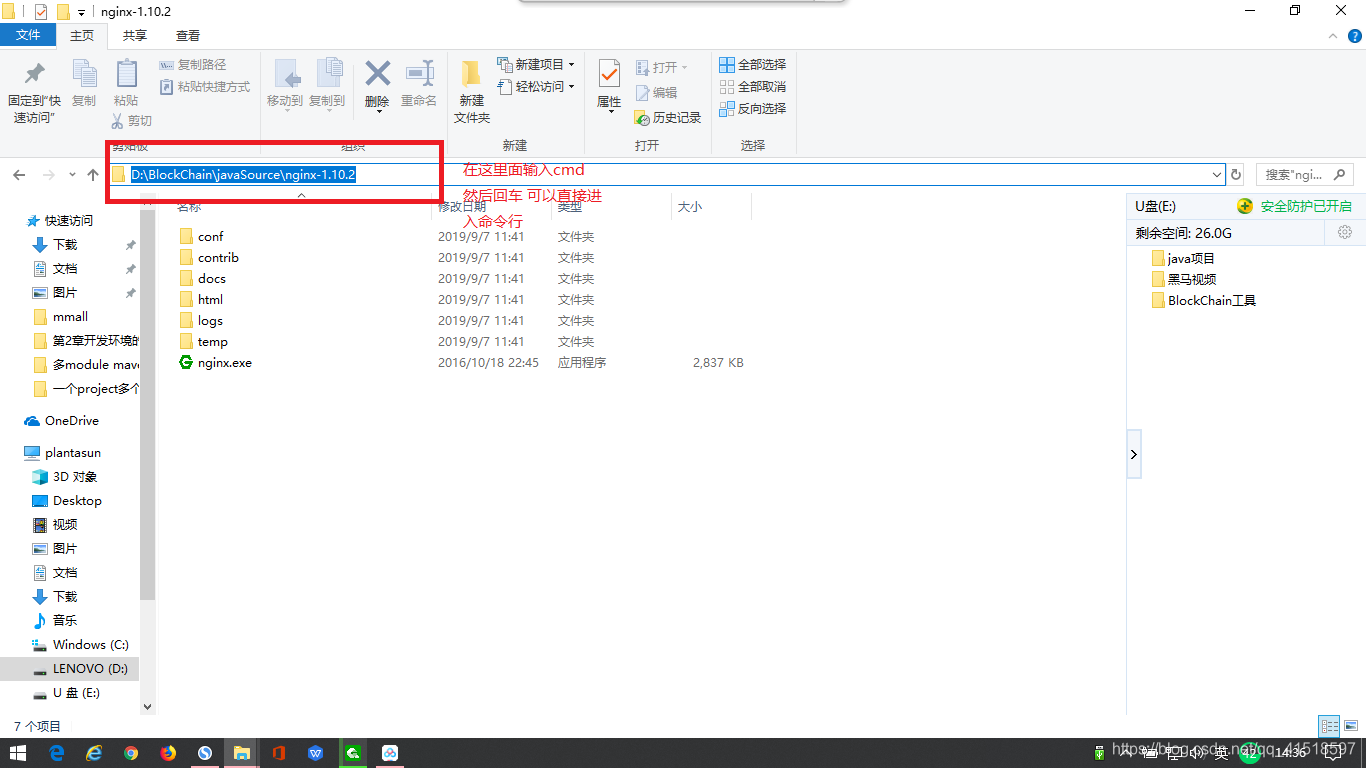Open 下载 under quick access

65,245
